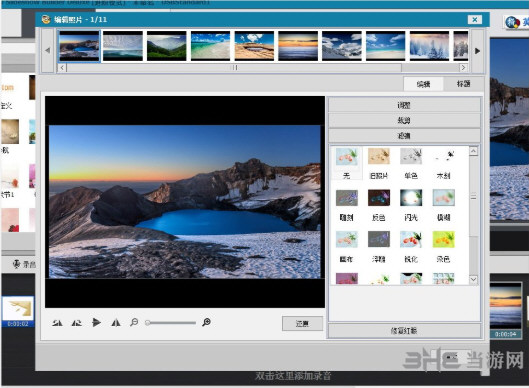Click the filter list's scroll-down arrow
This screenshot has height=388, width=529.
[x=473, y=279]
